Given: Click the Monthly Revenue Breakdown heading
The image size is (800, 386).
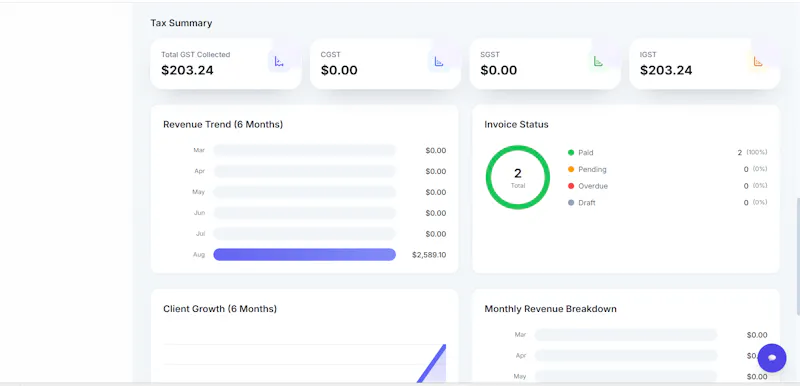Looking at the screenshot, I should [x=551, y=308].
